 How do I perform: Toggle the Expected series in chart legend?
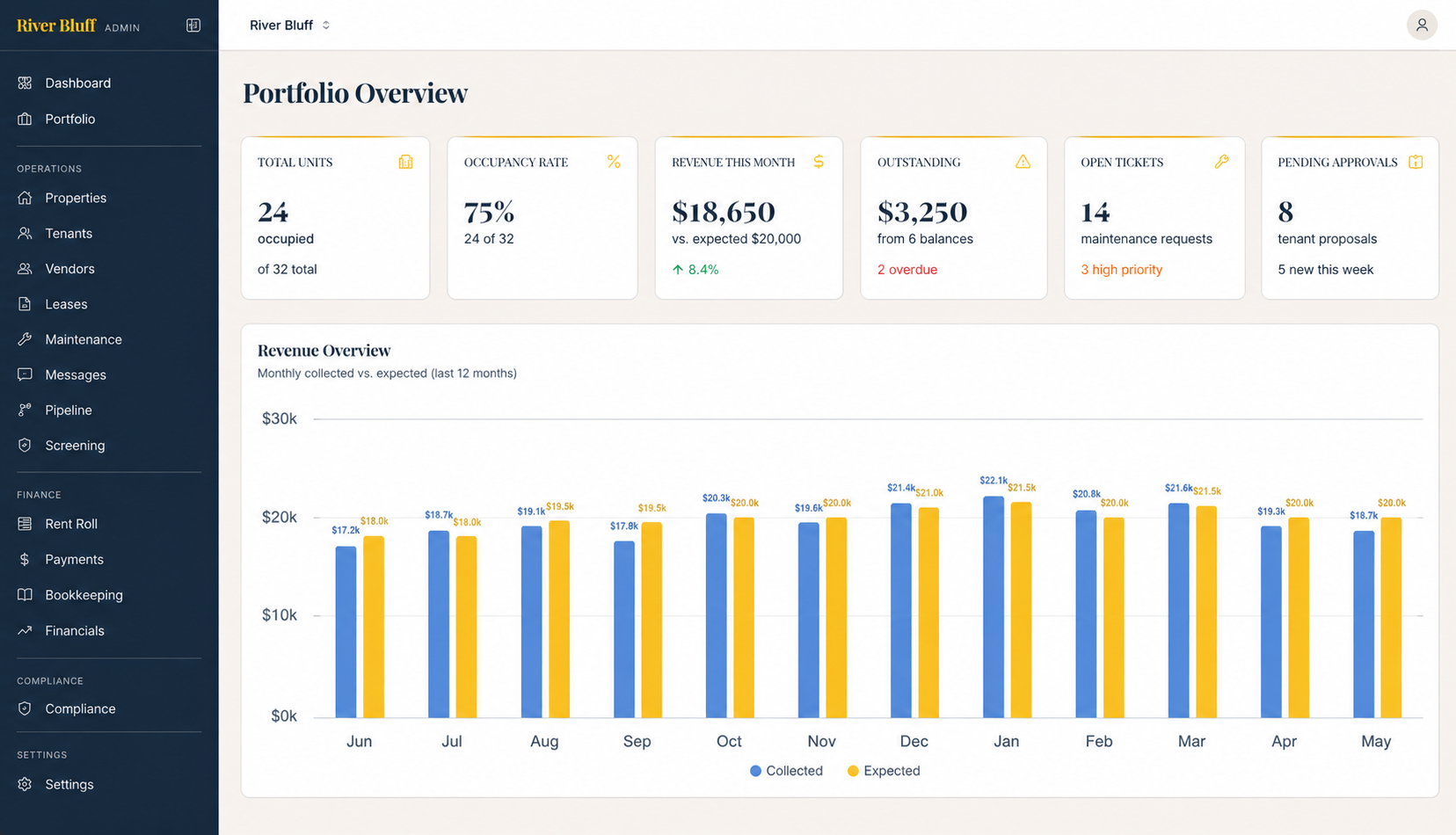pyautogui.click(x=884, y=771)
